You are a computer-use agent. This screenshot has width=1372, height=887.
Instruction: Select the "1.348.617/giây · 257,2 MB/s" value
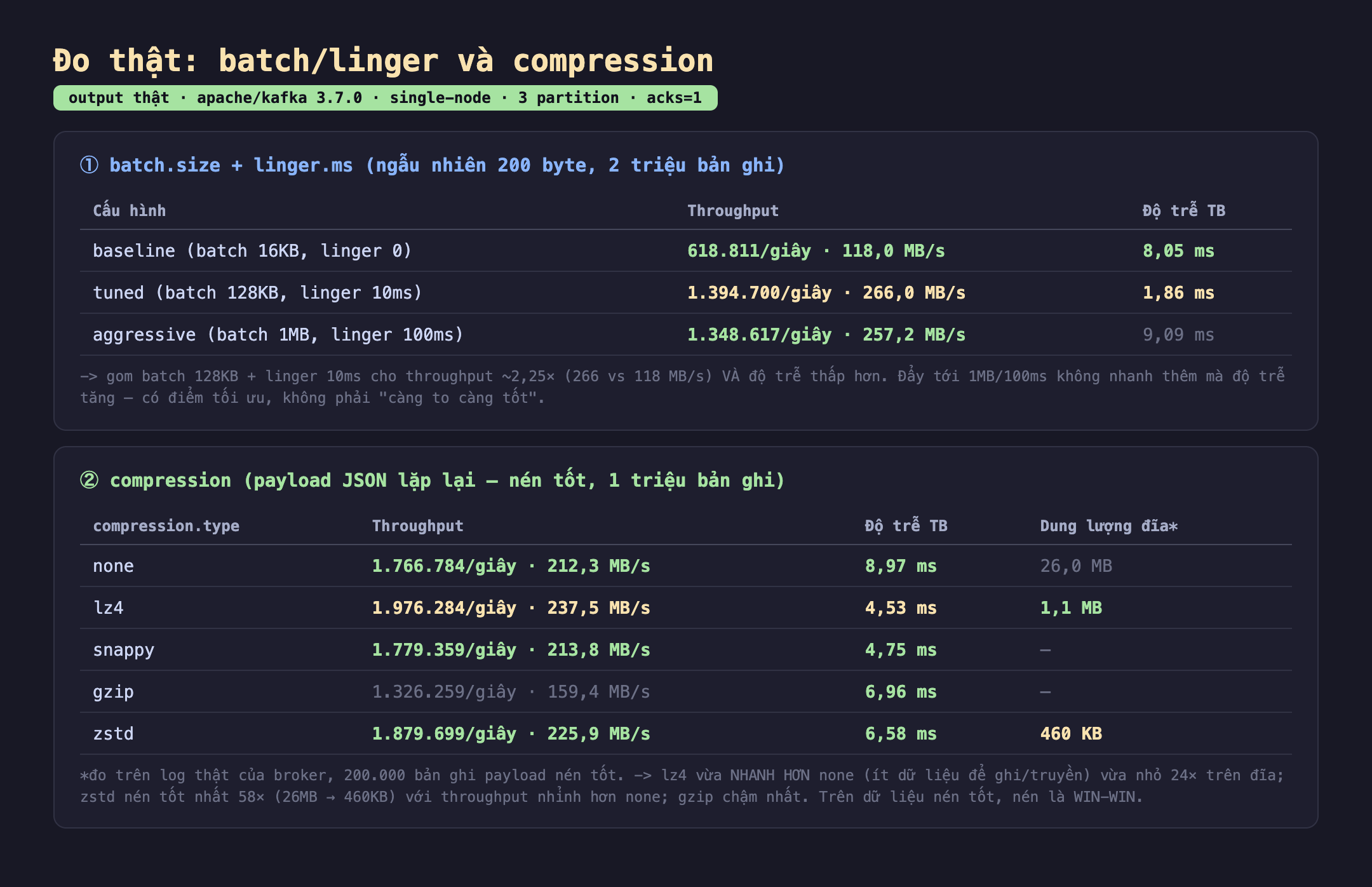(826, 335)
